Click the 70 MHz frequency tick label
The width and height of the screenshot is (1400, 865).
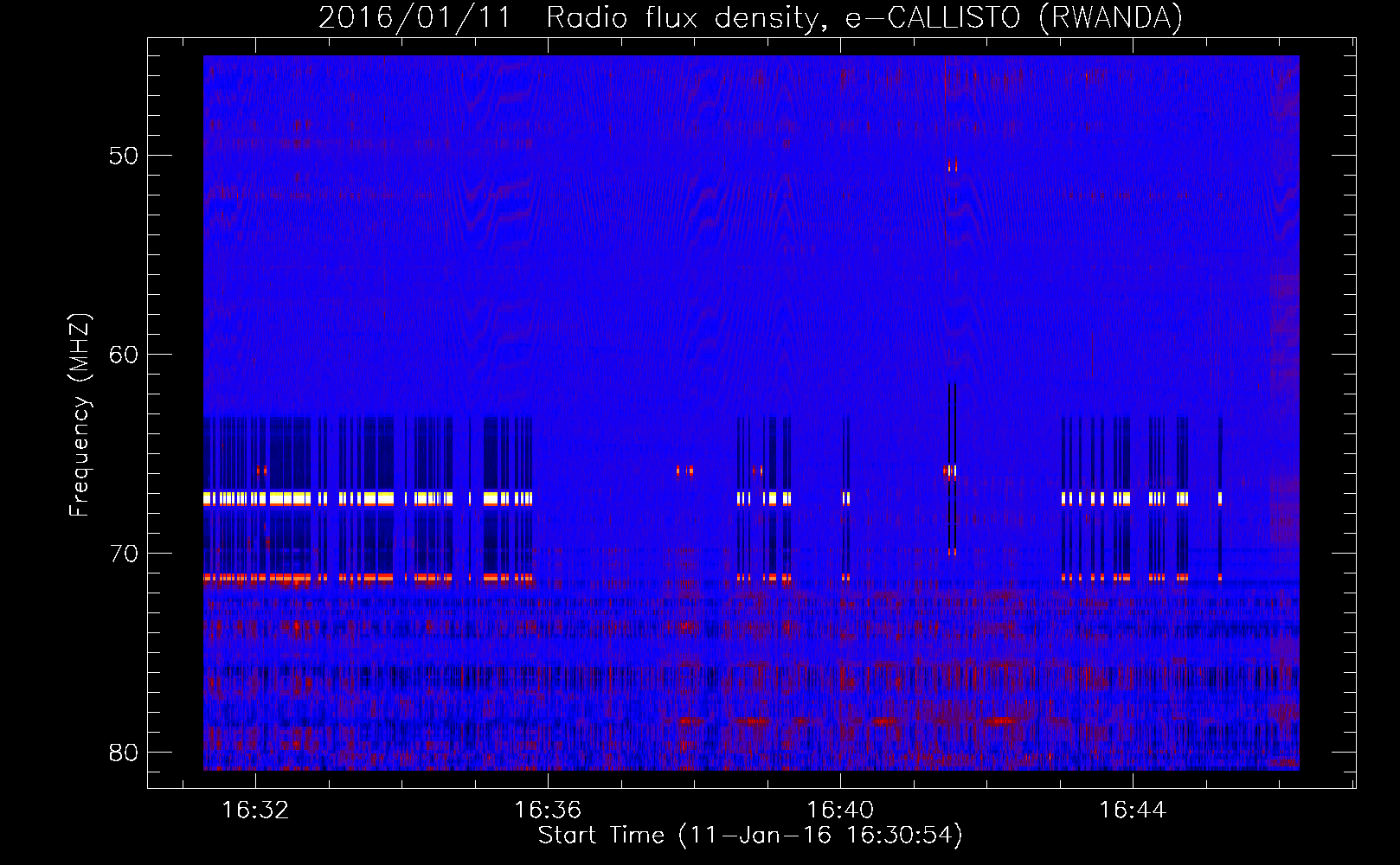click(x=124, y=554)
